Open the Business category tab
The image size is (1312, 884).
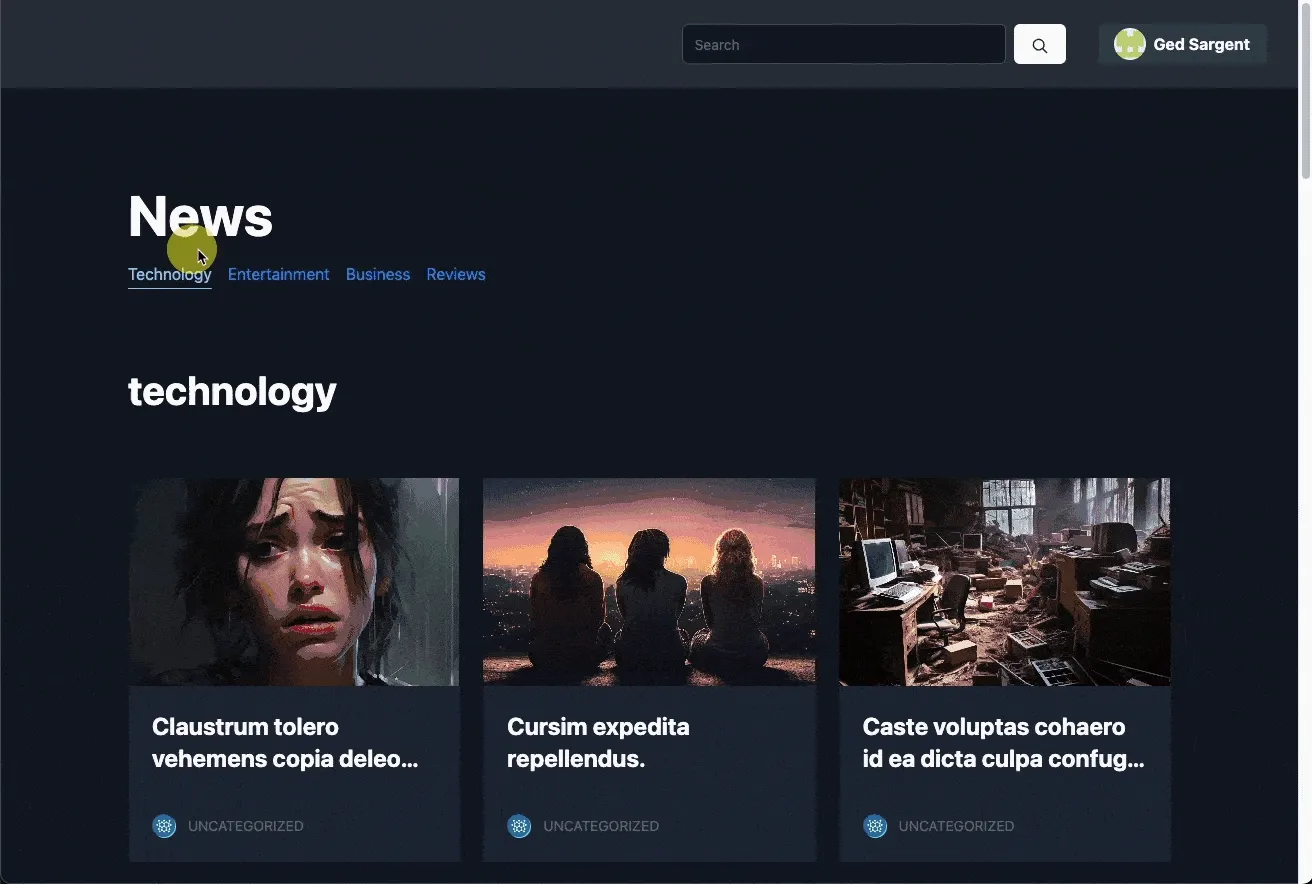click(378, 275)
